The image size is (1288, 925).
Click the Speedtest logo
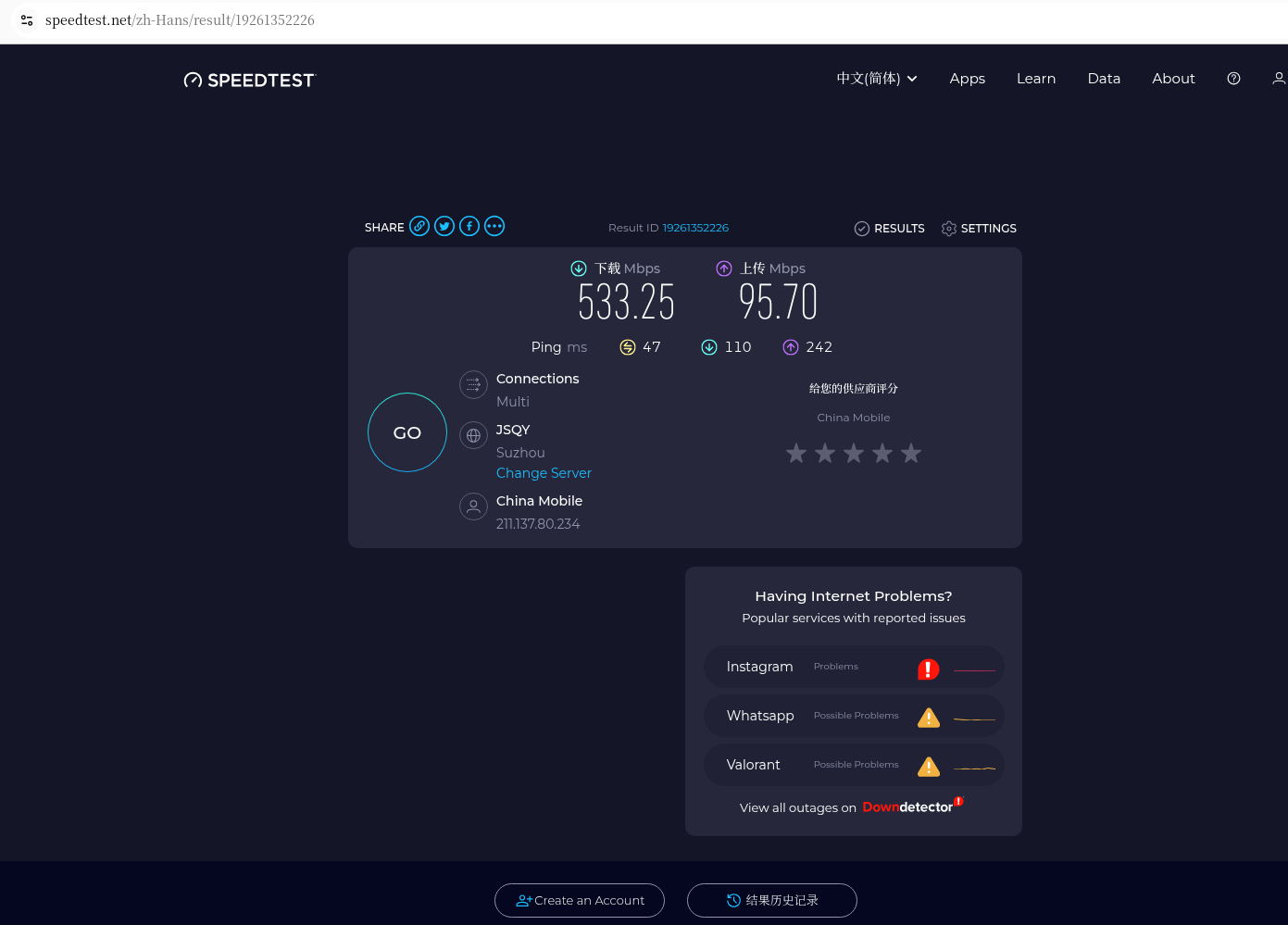coord(249,81)
